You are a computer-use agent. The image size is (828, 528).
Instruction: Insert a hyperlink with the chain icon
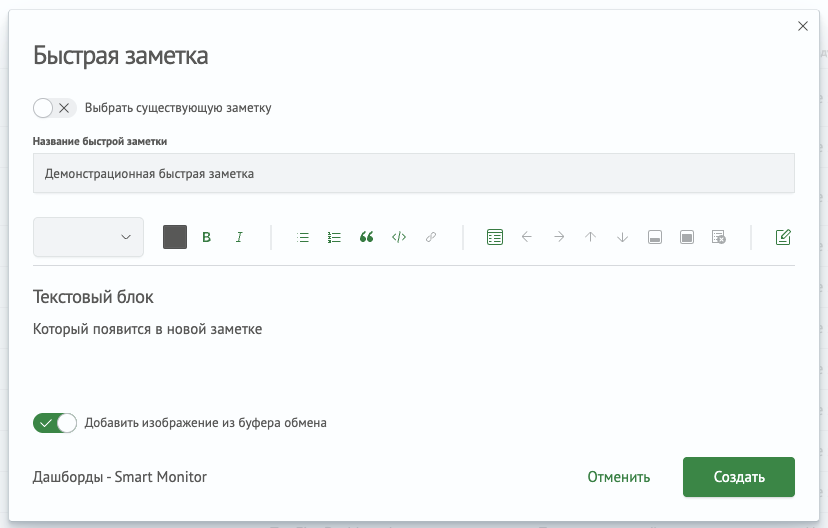click(x=431, y=237)
